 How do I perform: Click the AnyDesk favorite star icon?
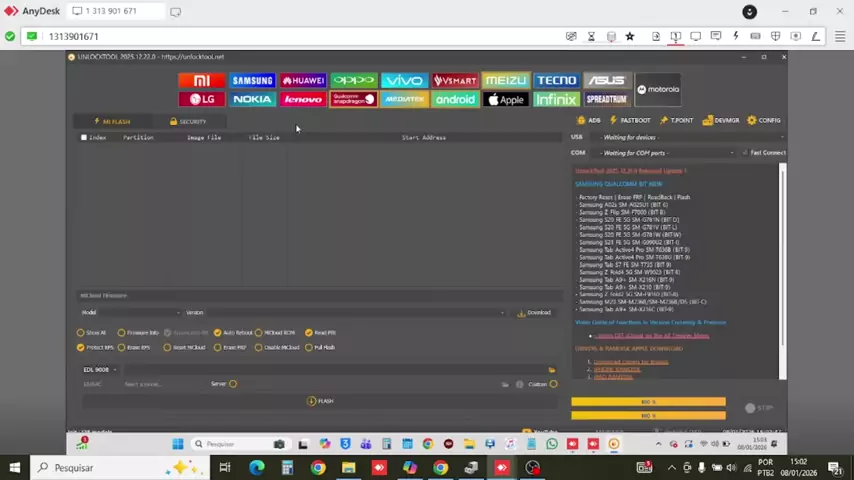[630, 37]
